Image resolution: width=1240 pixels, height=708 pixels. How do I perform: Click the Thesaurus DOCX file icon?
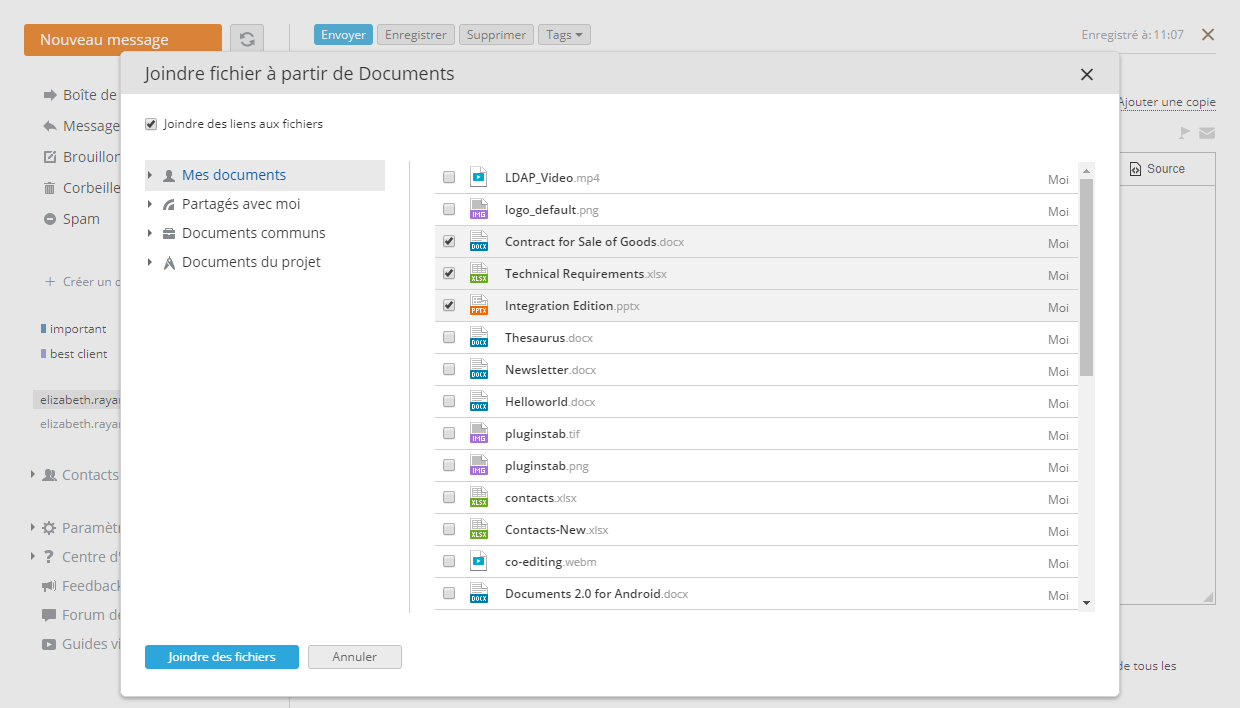[x=478, y=338]
